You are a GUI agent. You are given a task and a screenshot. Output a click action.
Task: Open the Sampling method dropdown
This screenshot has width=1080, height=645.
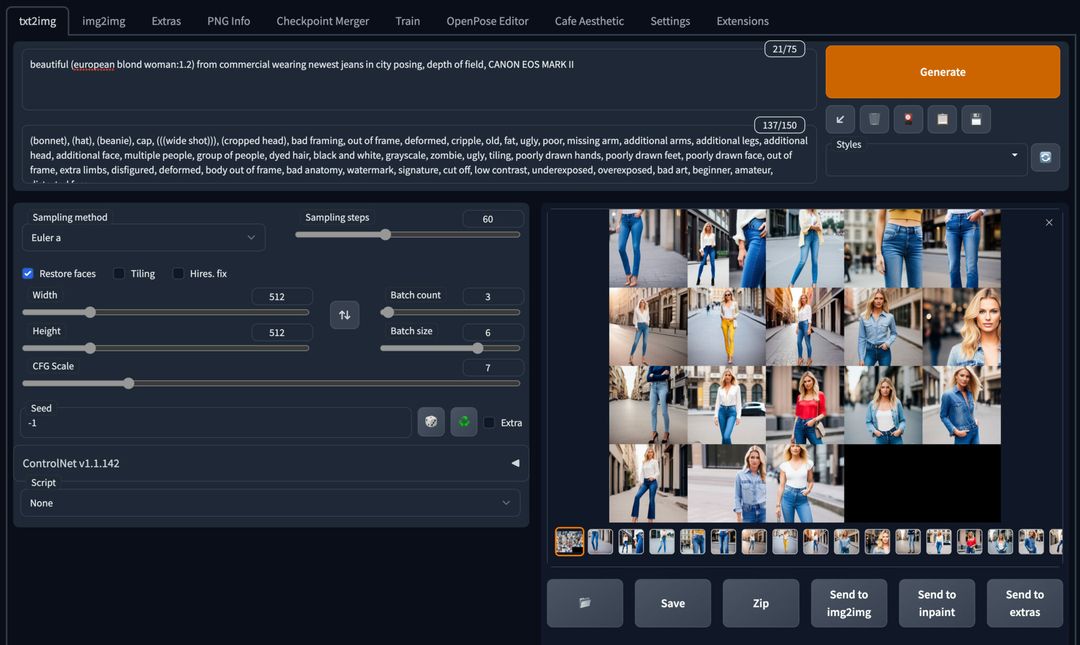(143, 238)
